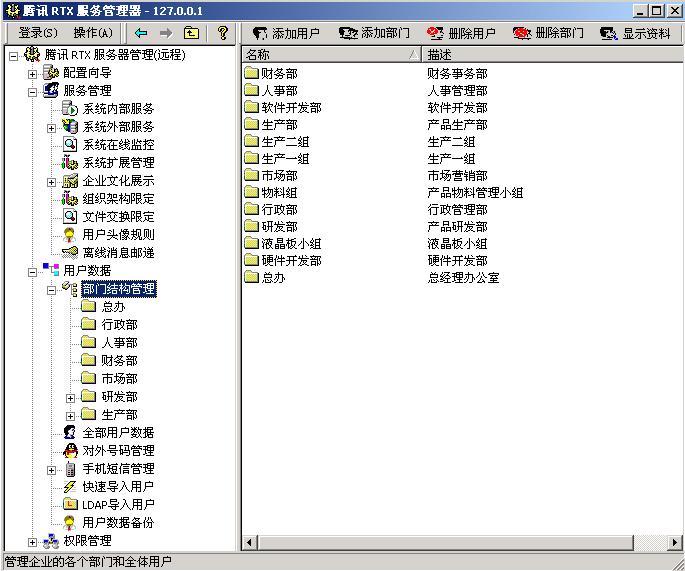Select 用户头像规则 icon in tree
Viewport: 685px width, 571px height.
(x=70, y=234)
